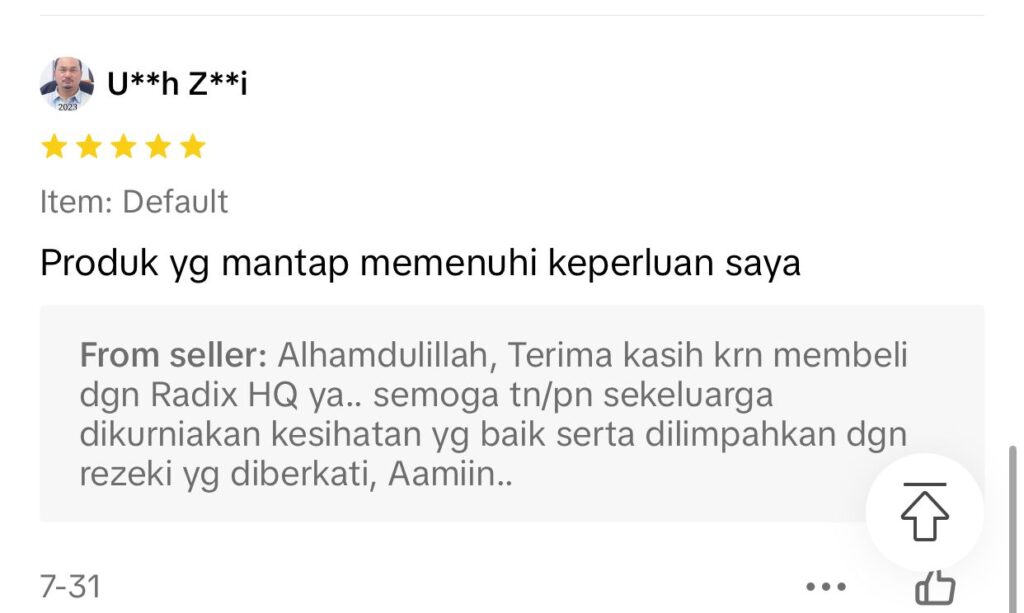Click the second yellow rating star
1024x613 pixels.
pyautogui.click(x=89, y=146)
